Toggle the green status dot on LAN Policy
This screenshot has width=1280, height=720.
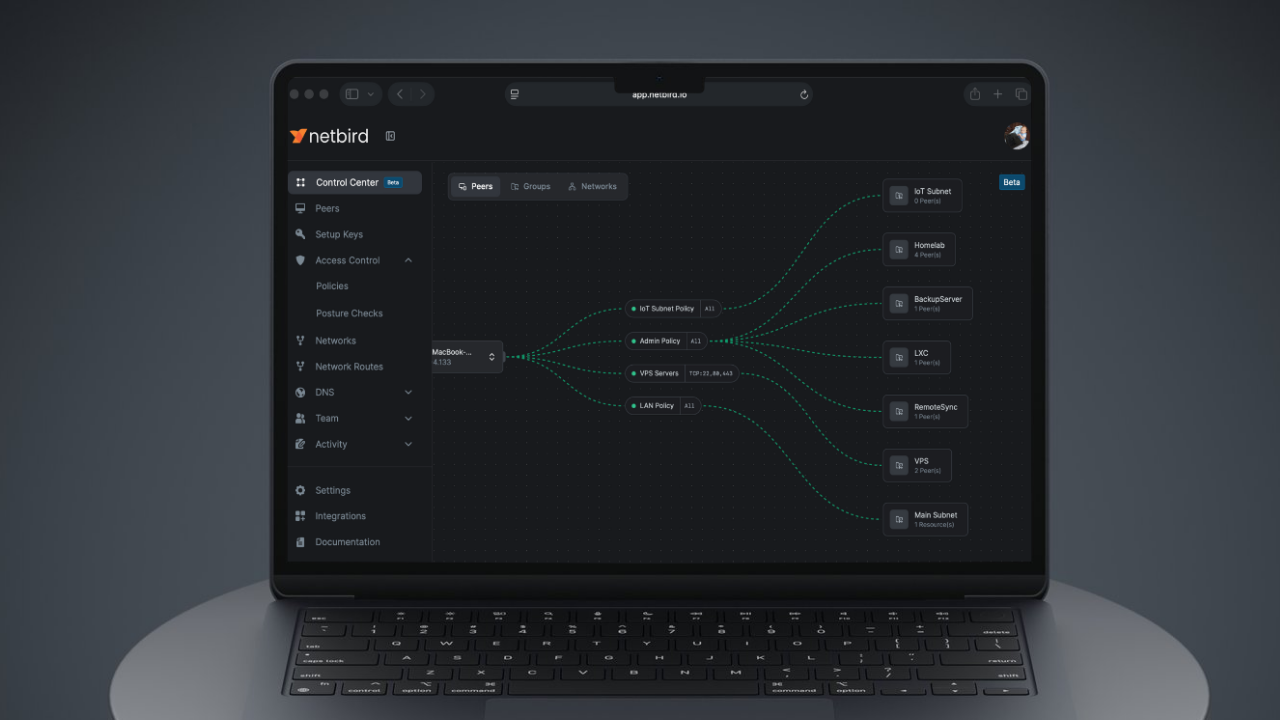coord(631,406)
